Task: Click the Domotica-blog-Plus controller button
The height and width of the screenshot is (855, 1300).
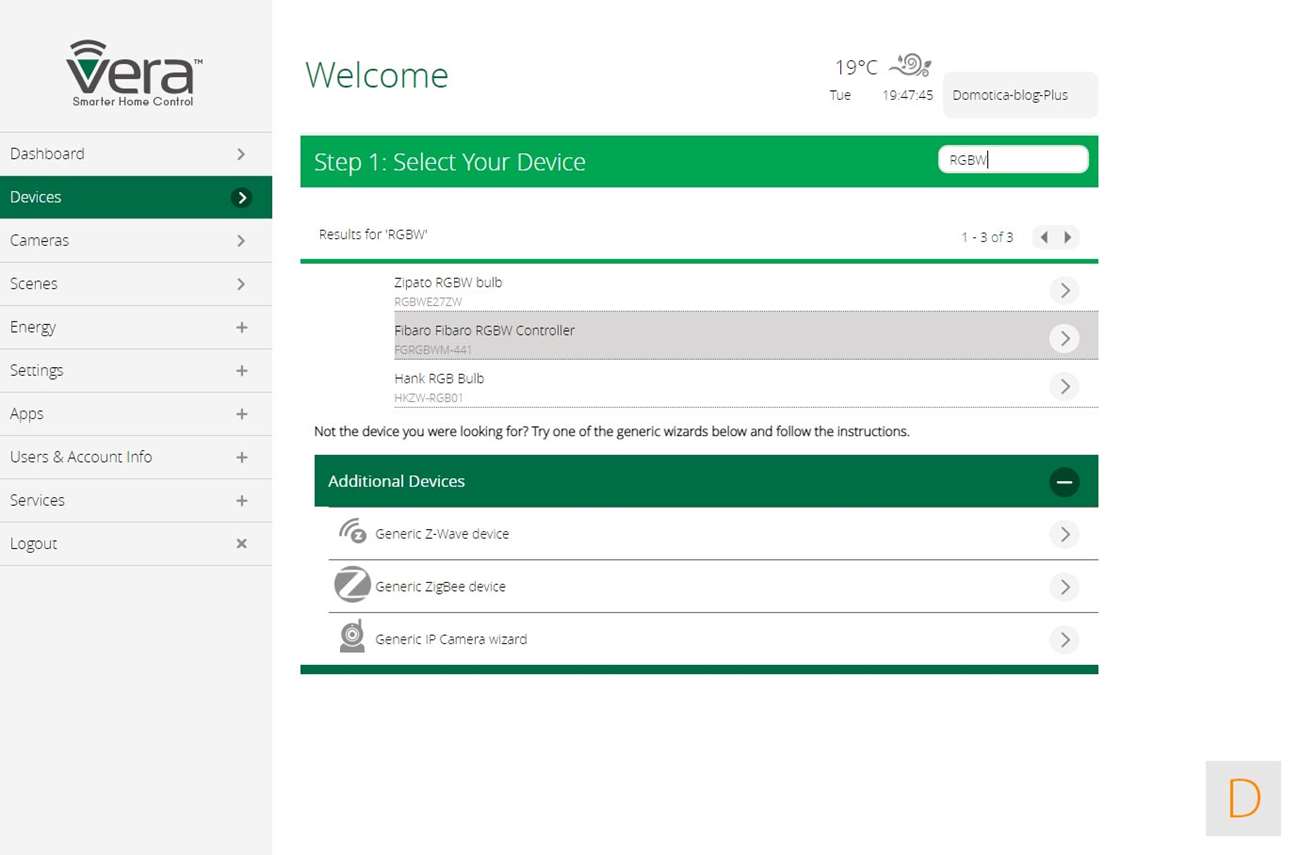Action: [x=1019, y=95]
